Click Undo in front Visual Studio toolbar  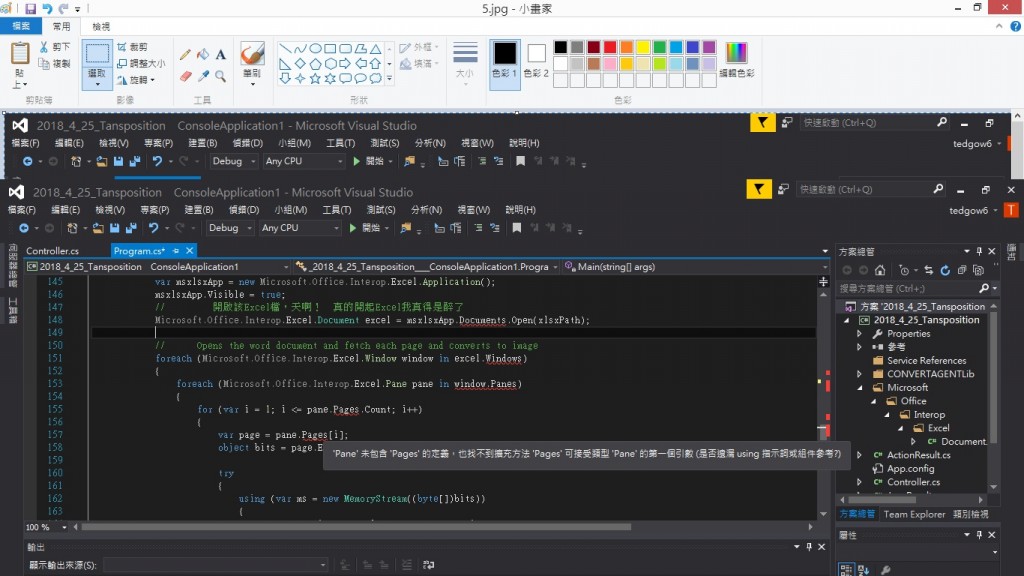pyautogui.click(x=153, y=228)
